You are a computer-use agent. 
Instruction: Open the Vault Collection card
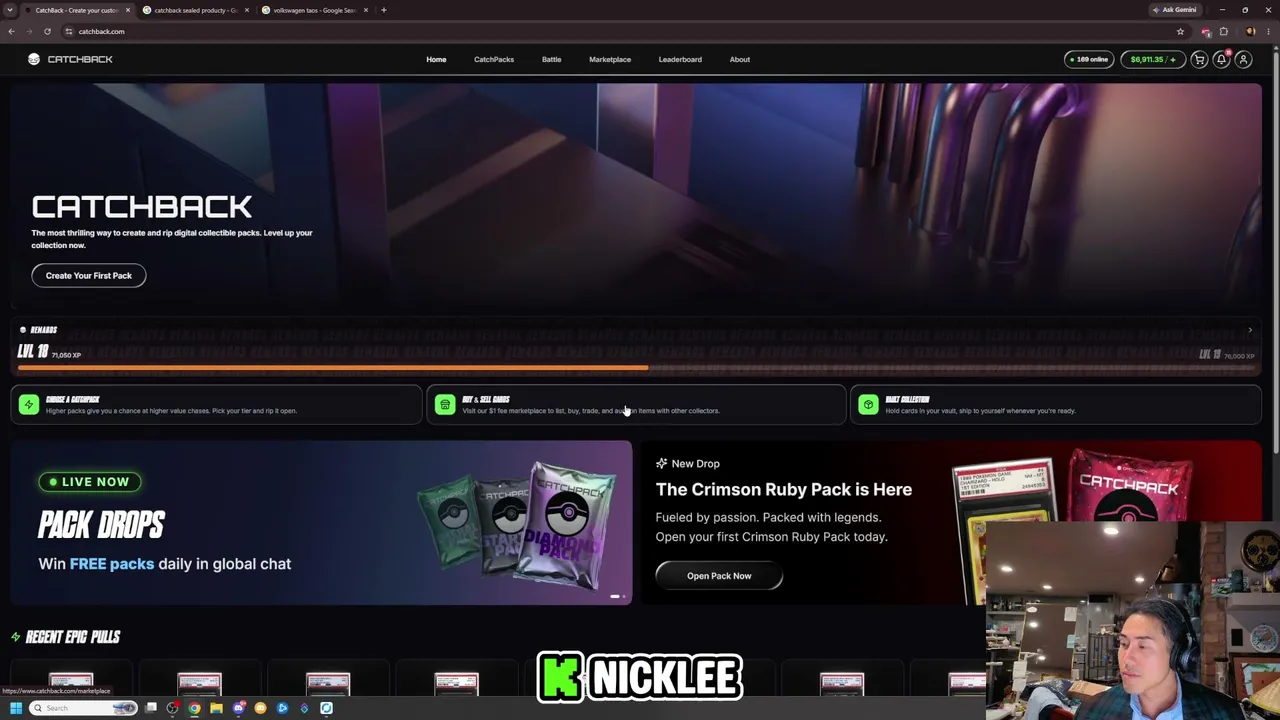(x=1056, y=405)
